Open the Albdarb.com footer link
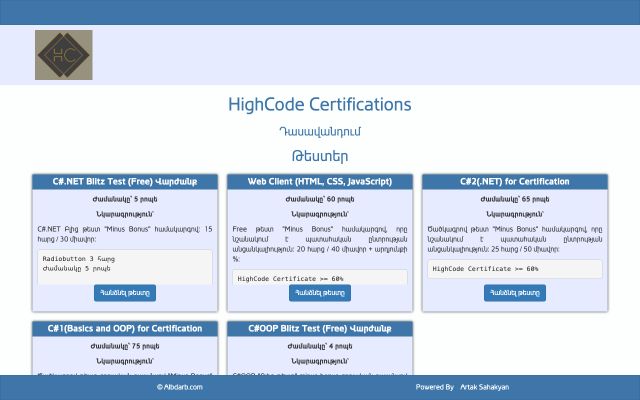This screenshot has height=400, width=640. click(180, 387)
